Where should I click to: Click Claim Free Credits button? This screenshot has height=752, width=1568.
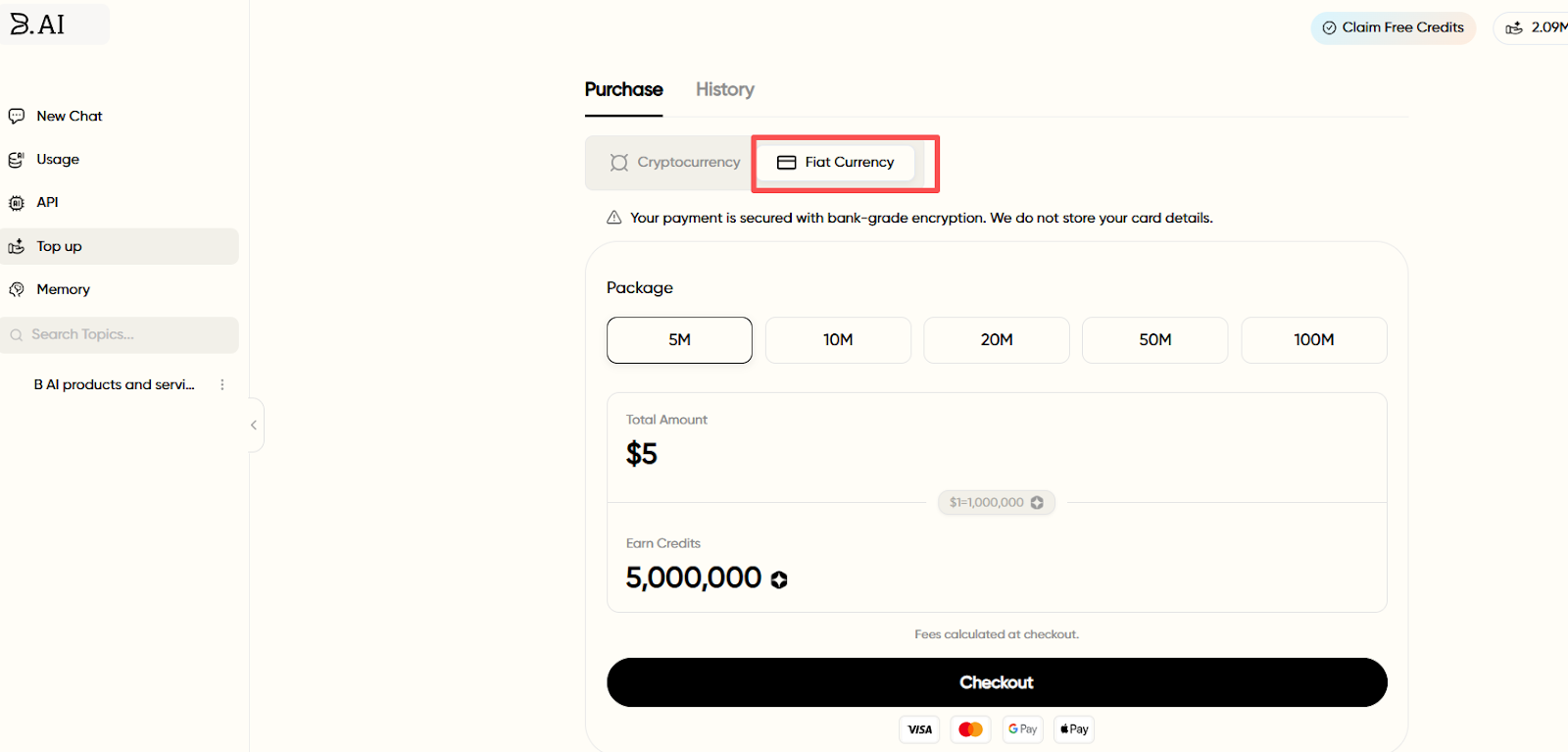click(1393, 27)
